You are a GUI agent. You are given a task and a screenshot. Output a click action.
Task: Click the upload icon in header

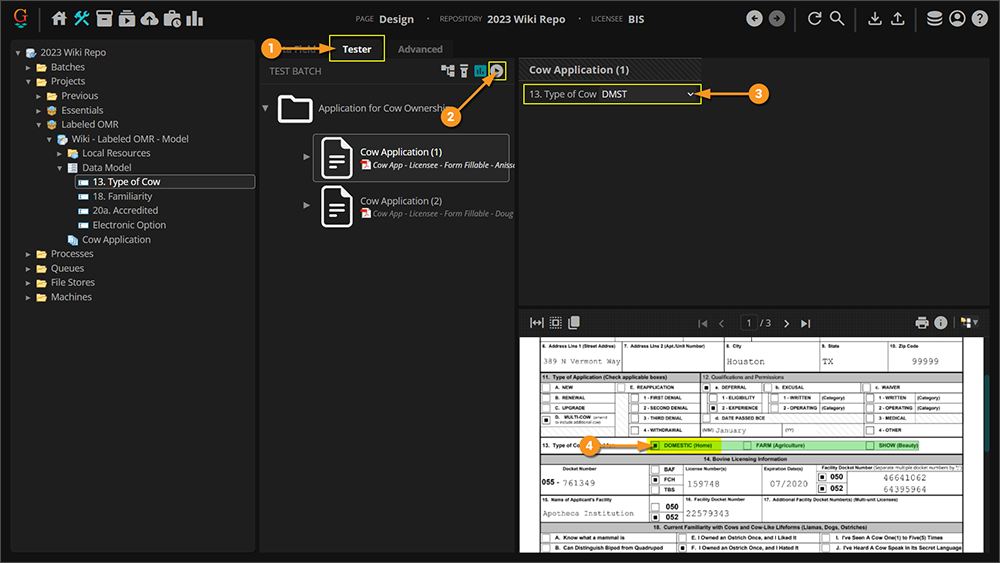[897, 18]
